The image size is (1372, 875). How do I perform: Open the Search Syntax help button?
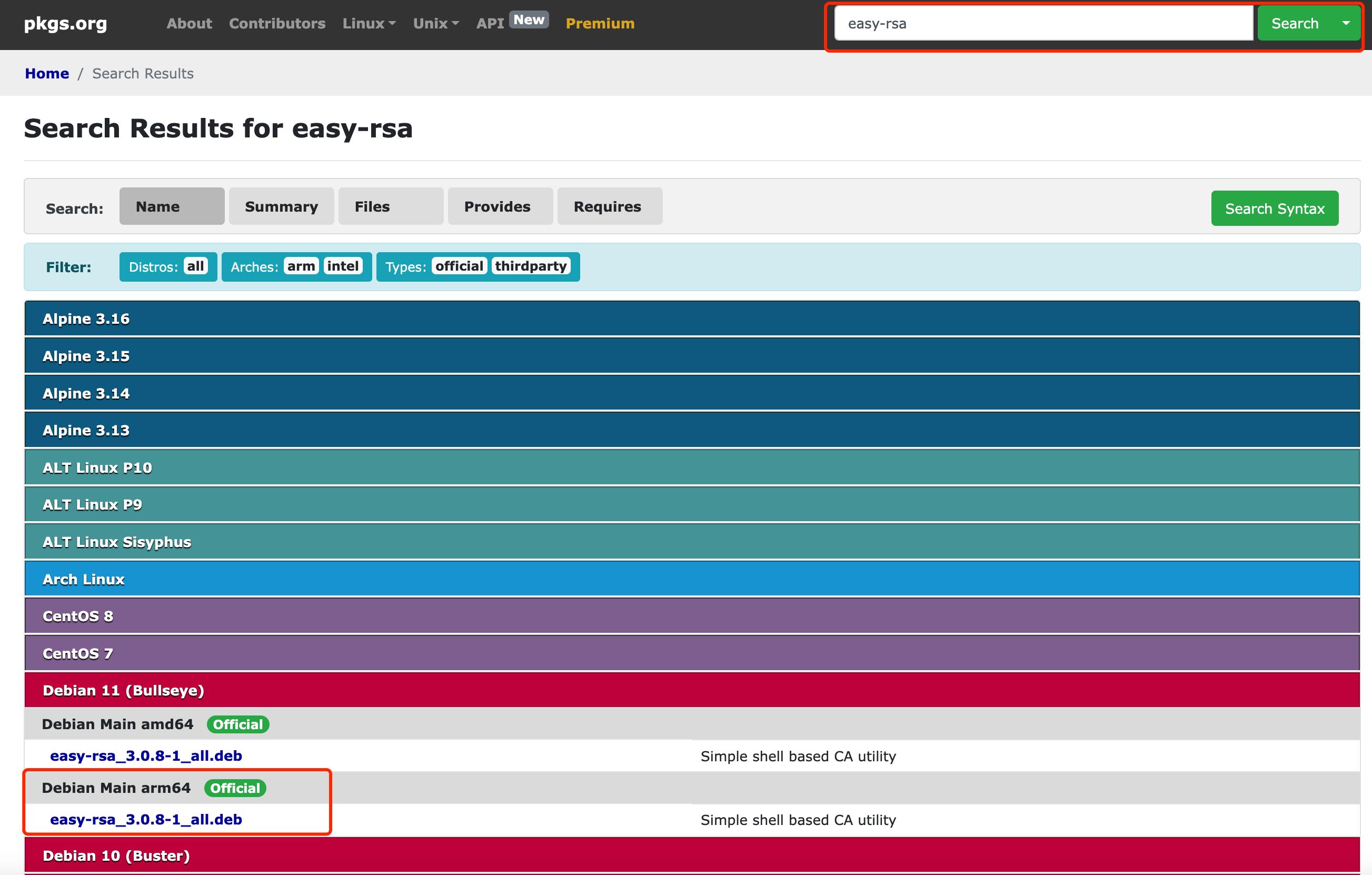[1274, 208]
